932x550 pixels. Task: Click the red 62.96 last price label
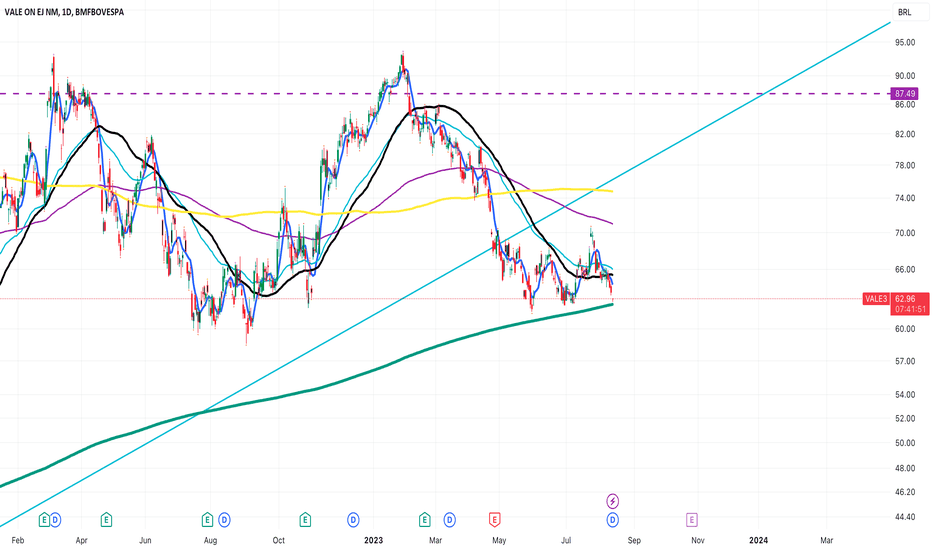(905, 299)
